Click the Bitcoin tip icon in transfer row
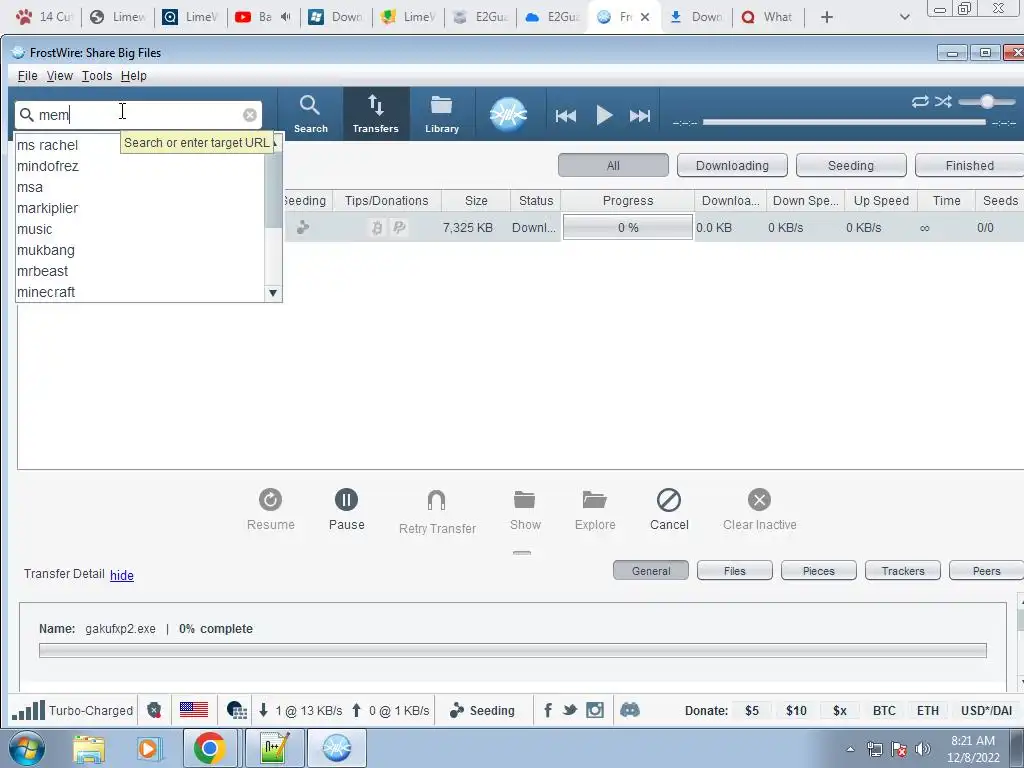Screen dimensions: 1024x768 pos(377,228)
